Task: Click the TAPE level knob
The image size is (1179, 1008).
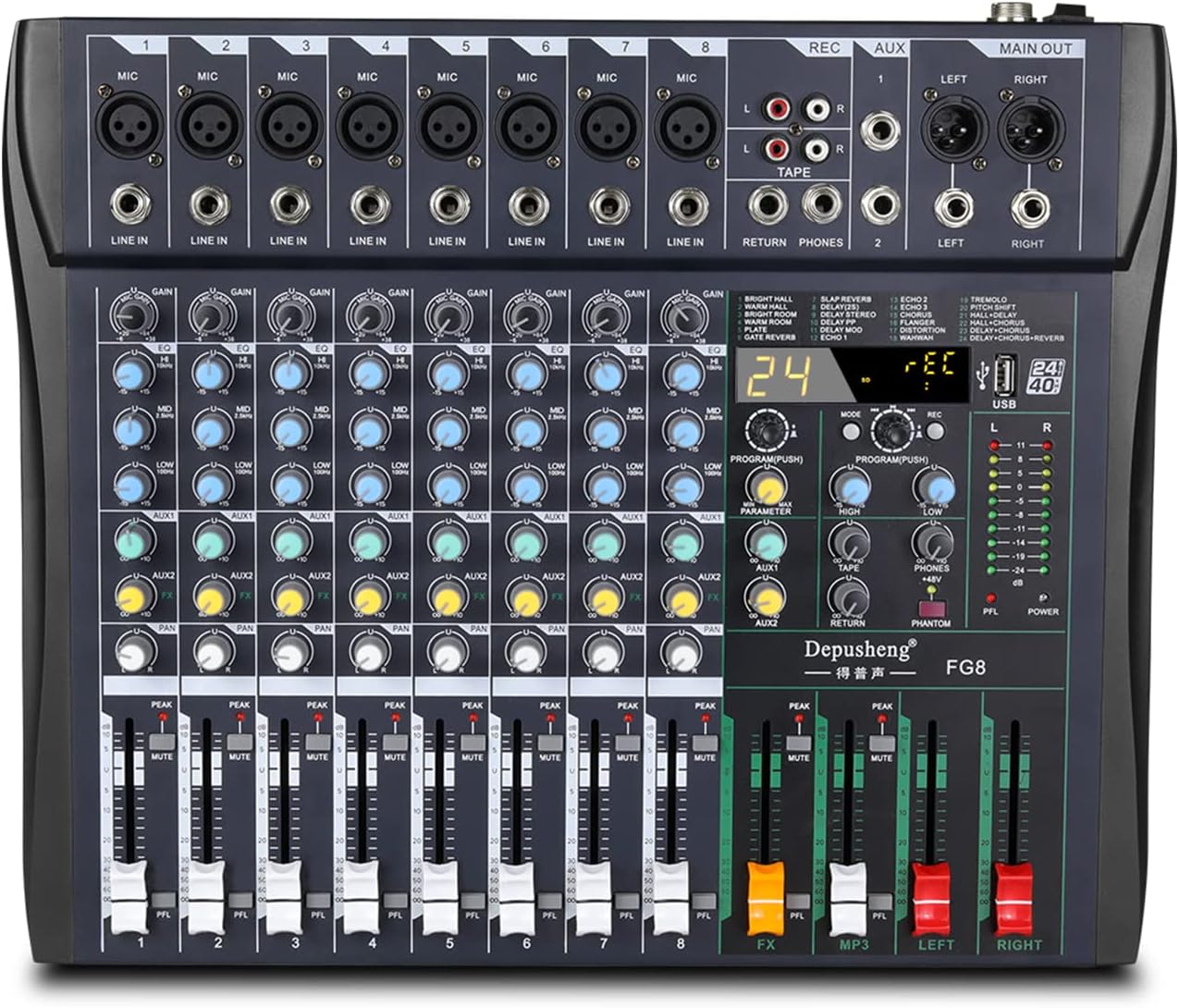Action: pos(849,542)
